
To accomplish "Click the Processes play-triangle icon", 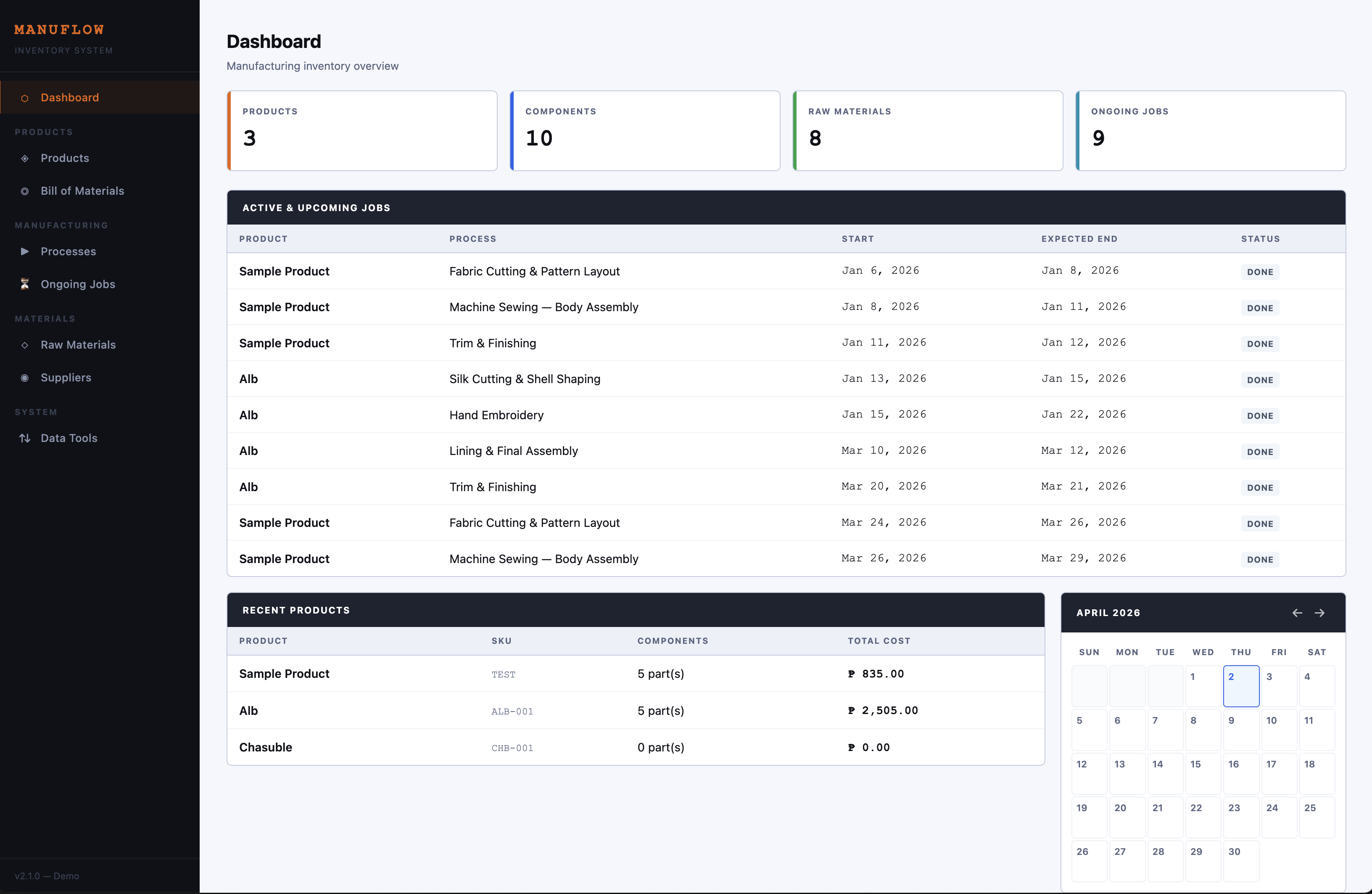I will pos(25,251).
